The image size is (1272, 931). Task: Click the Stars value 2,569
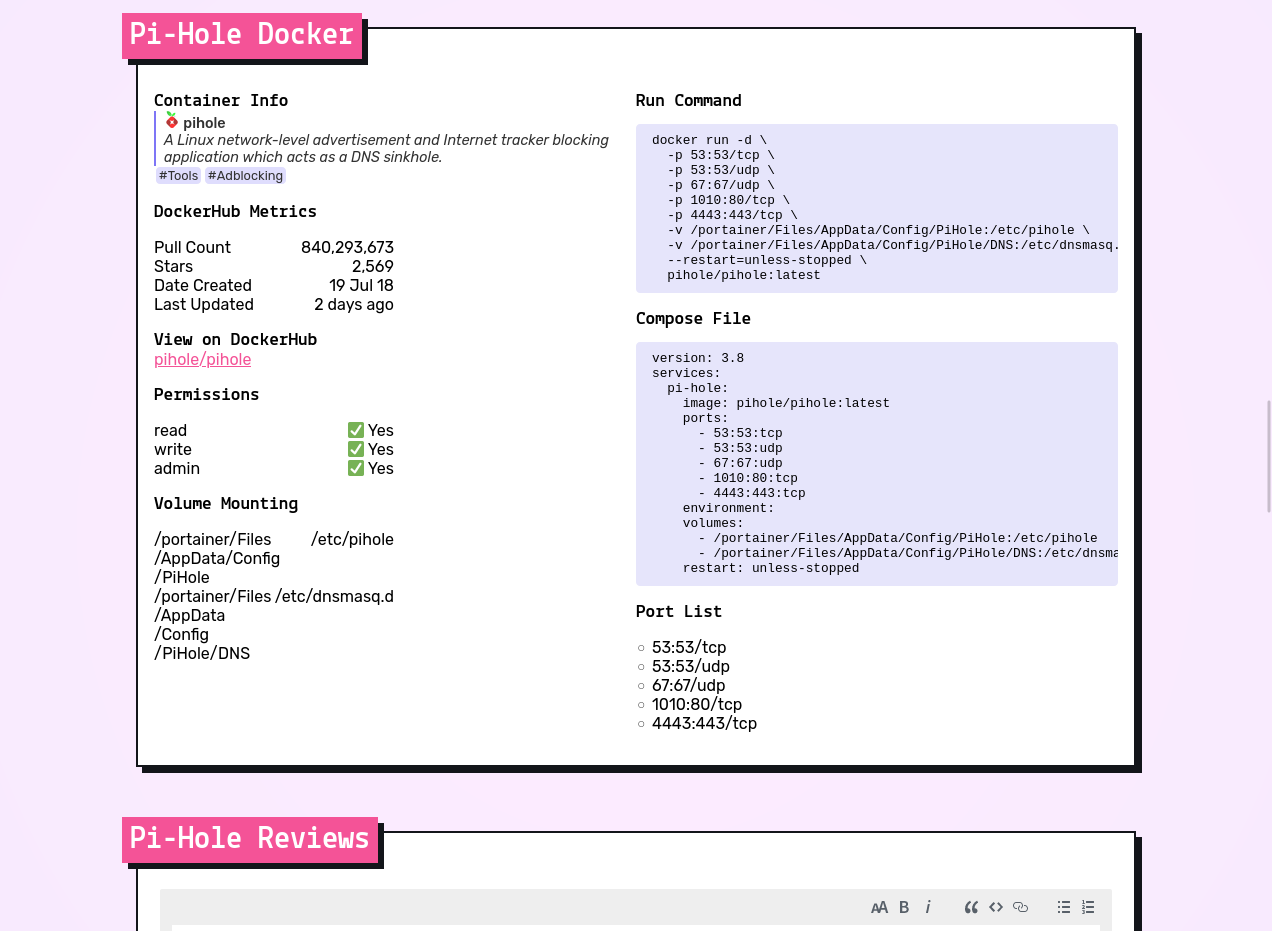373,267
